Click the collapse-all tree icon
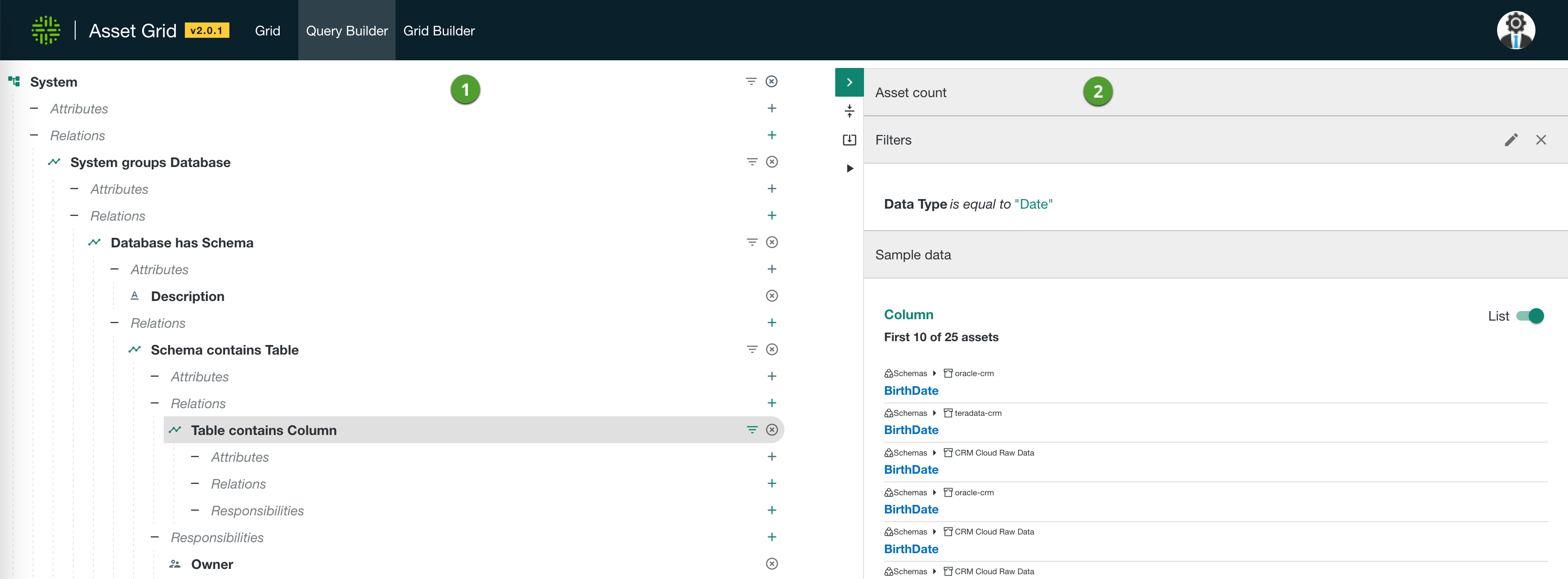This screenshot has width=1568, height=579. tap(850, 111)
